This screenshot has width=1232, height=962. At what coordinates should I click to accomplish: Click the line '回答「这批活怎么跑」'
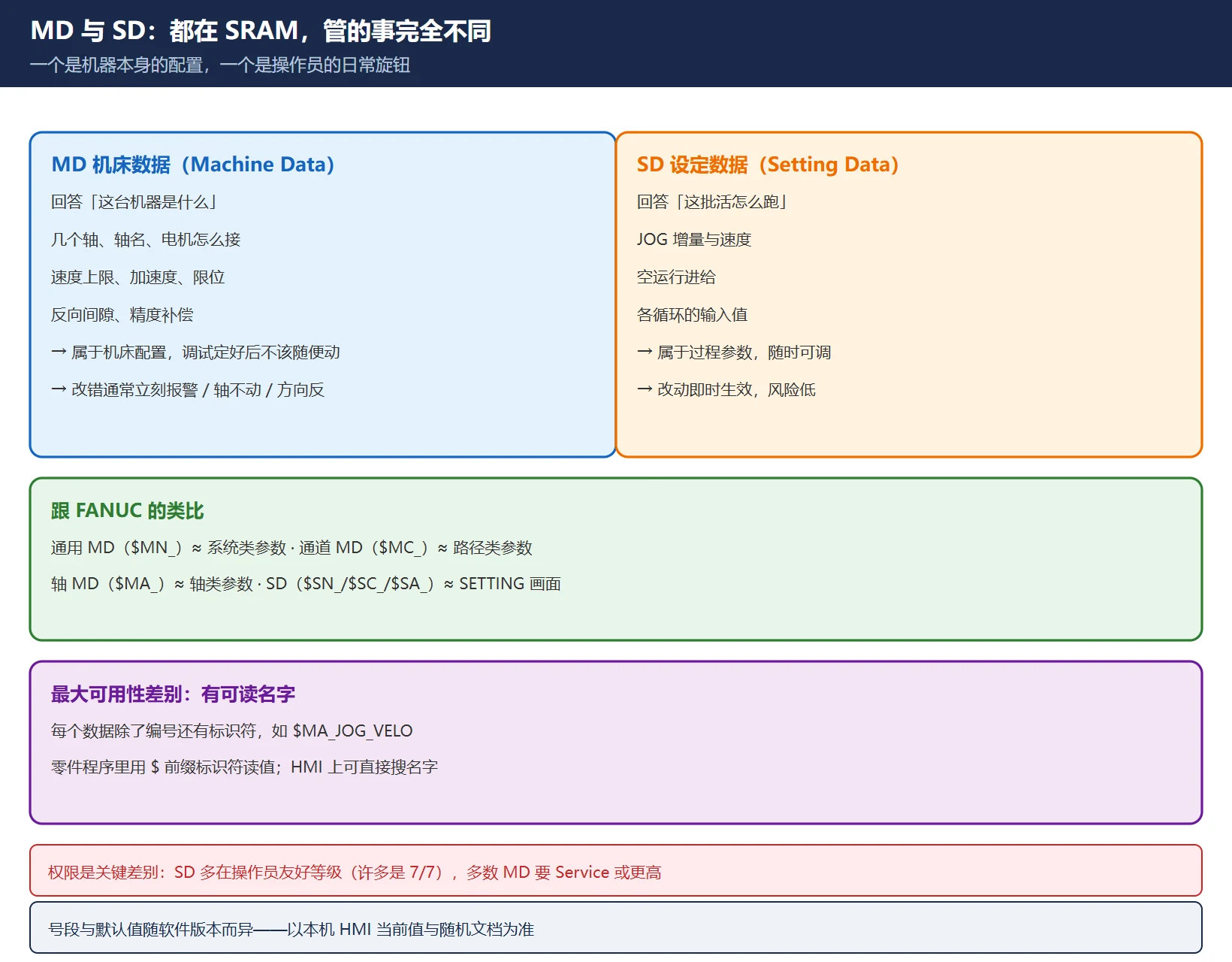tap(711, 202)
